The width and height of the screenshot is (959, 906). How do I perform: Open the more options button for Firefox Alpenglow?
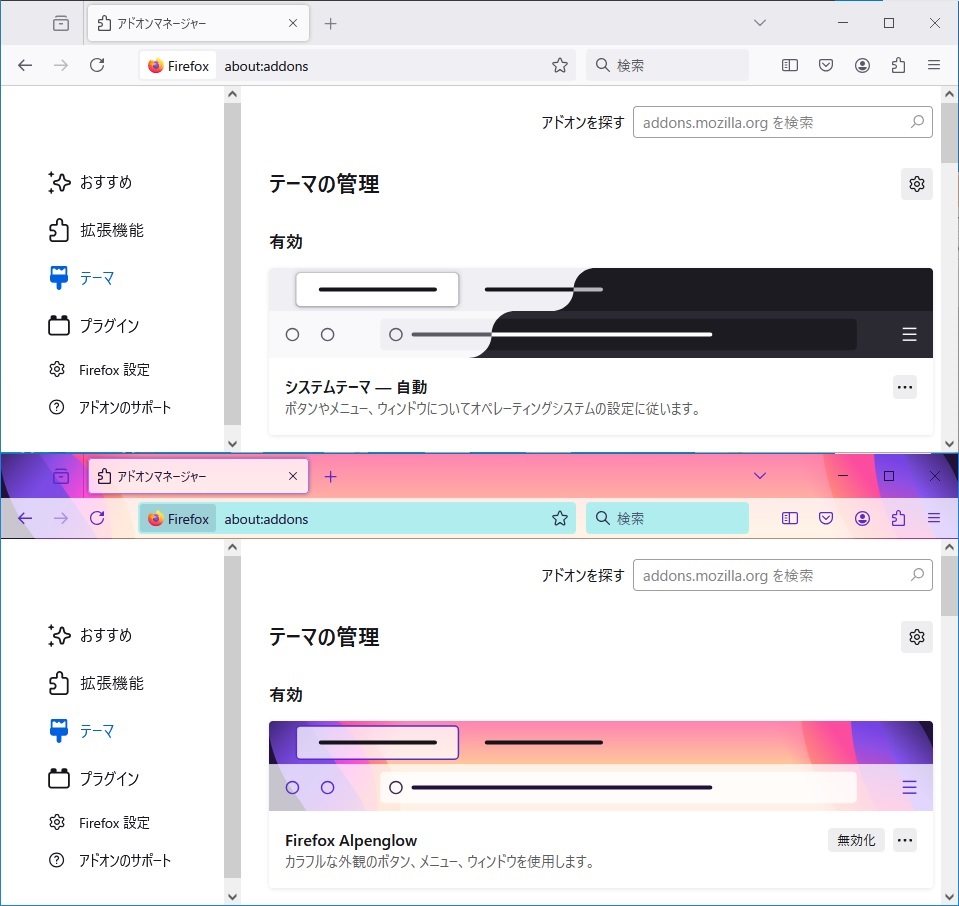click(x=905, y=840)
